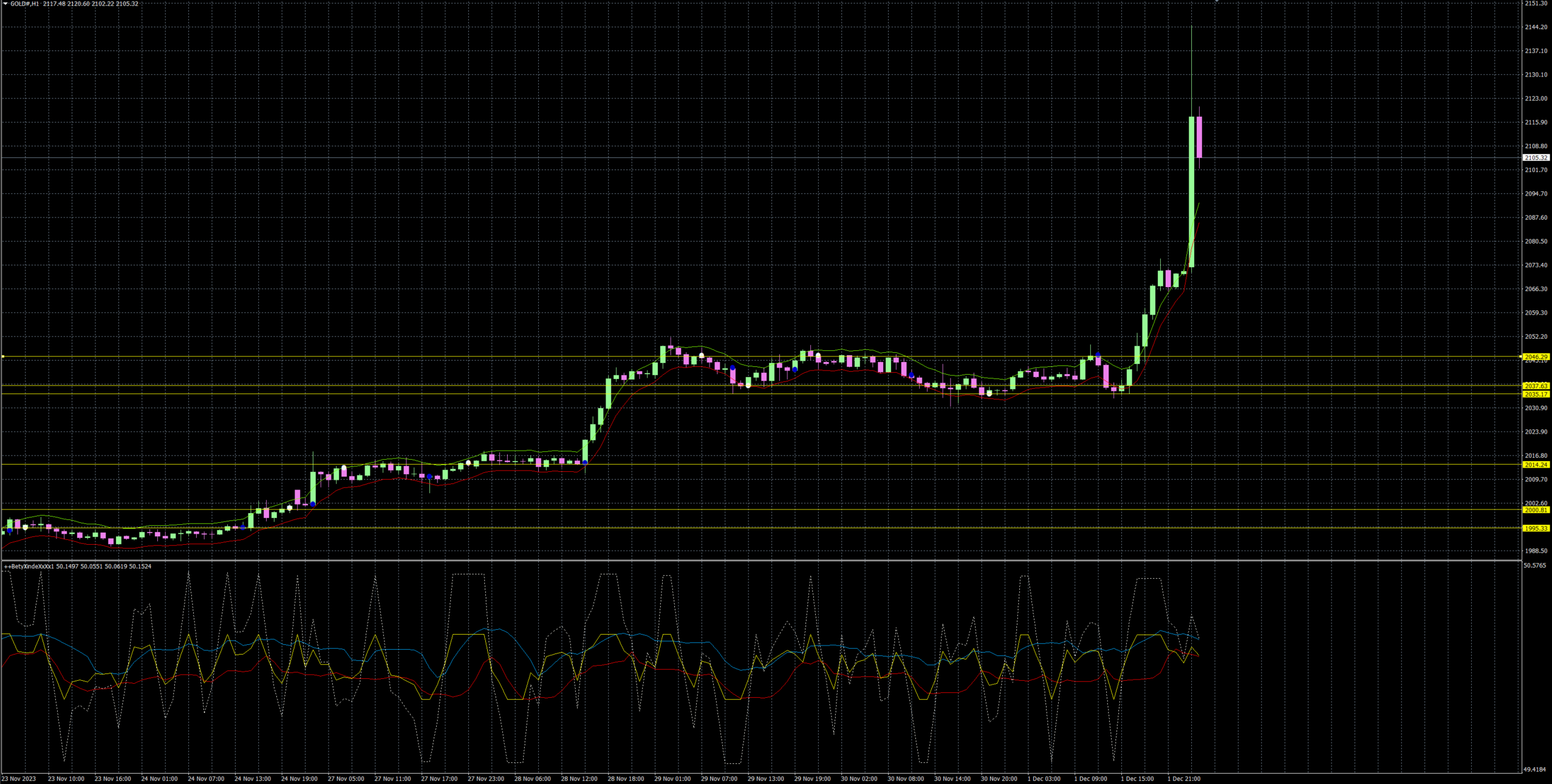Click the tall green candle at 1 Dec 21:00
Image resolution: width=1552 pixels, height=784 pixels.
(x=1191, y=191)
